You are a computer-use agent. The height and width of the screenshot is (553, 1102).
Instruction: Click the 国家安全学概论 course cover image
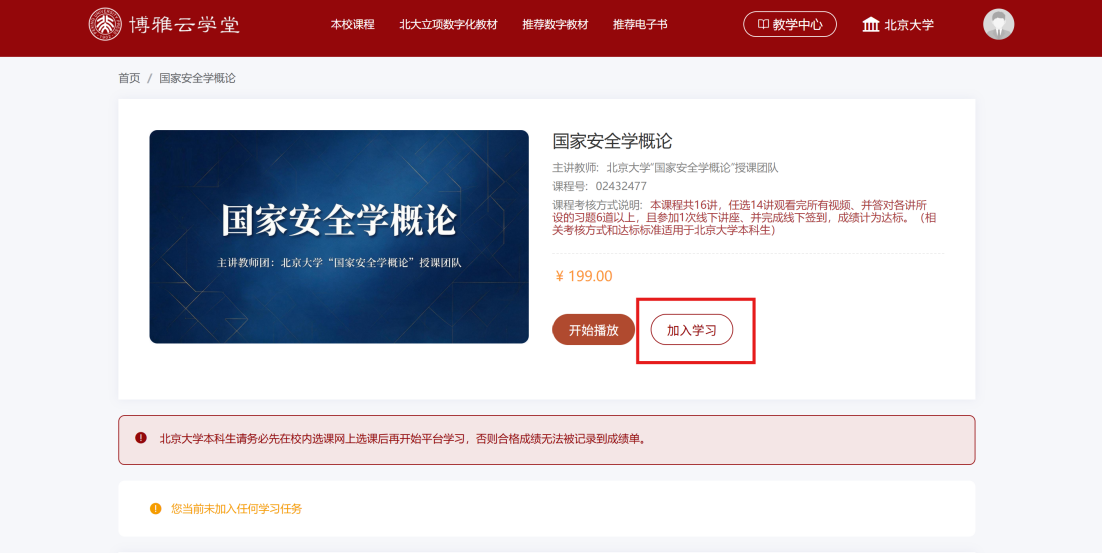click(x=339, y=237)
